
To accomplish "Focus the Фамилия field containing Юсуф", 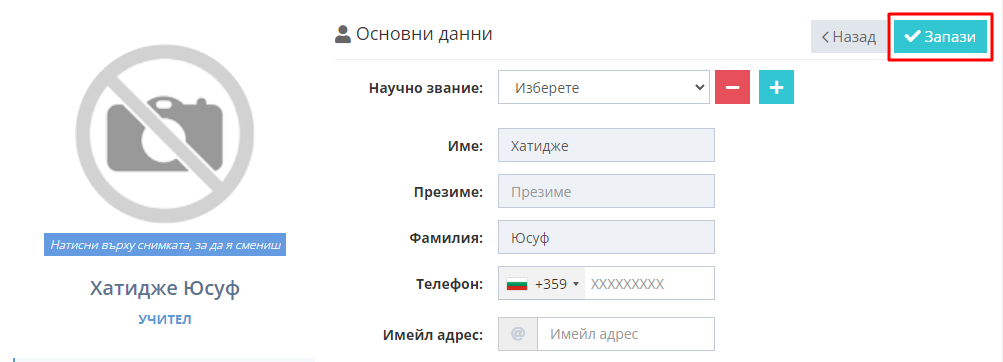I will click(x=606, y=237).
